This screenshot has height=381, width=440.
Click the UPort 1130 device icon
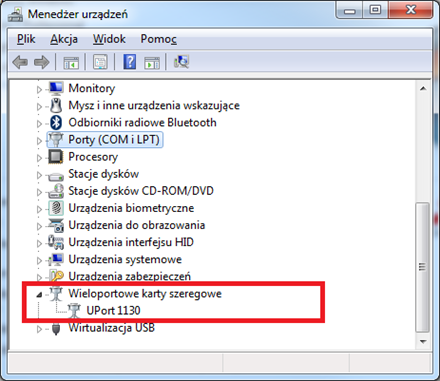pyautogui.click(x=74, y=311)
